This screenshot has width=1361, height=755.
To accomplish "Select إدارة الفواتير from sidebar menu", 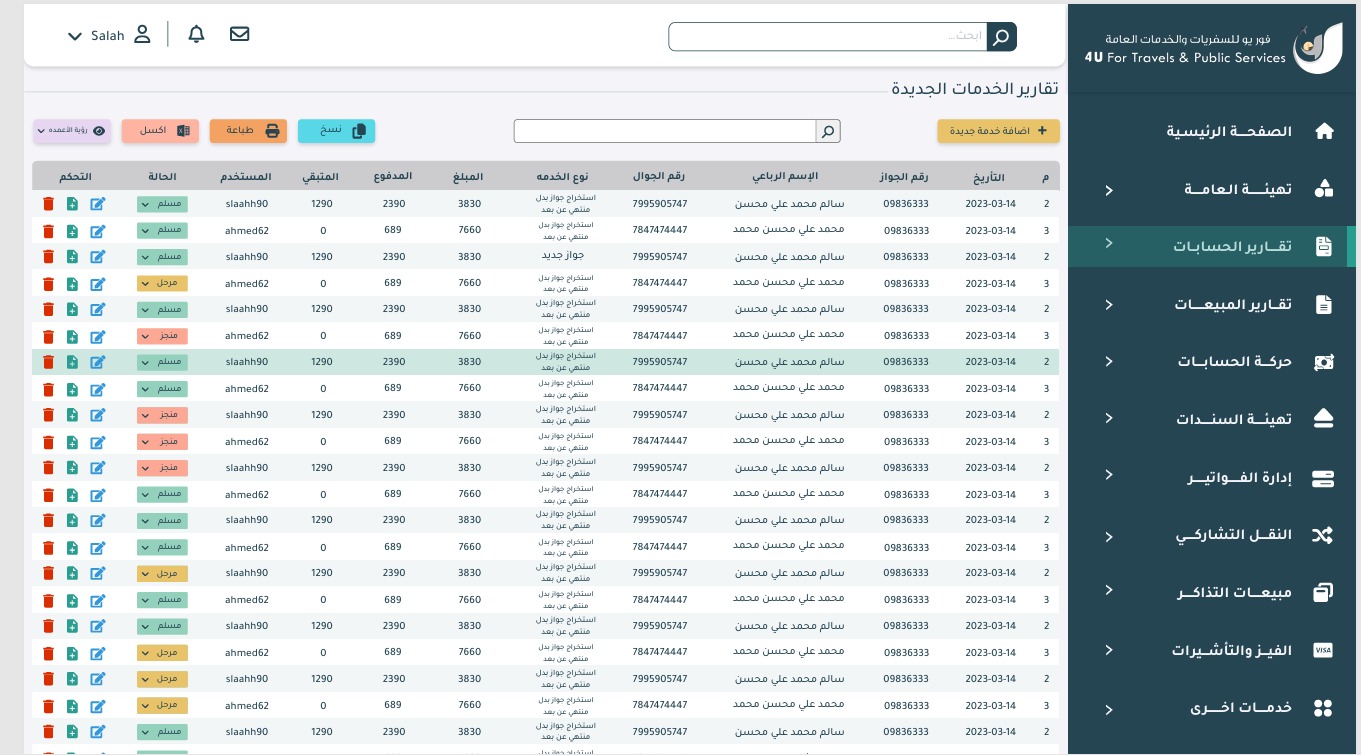I will coord(1239,479).
